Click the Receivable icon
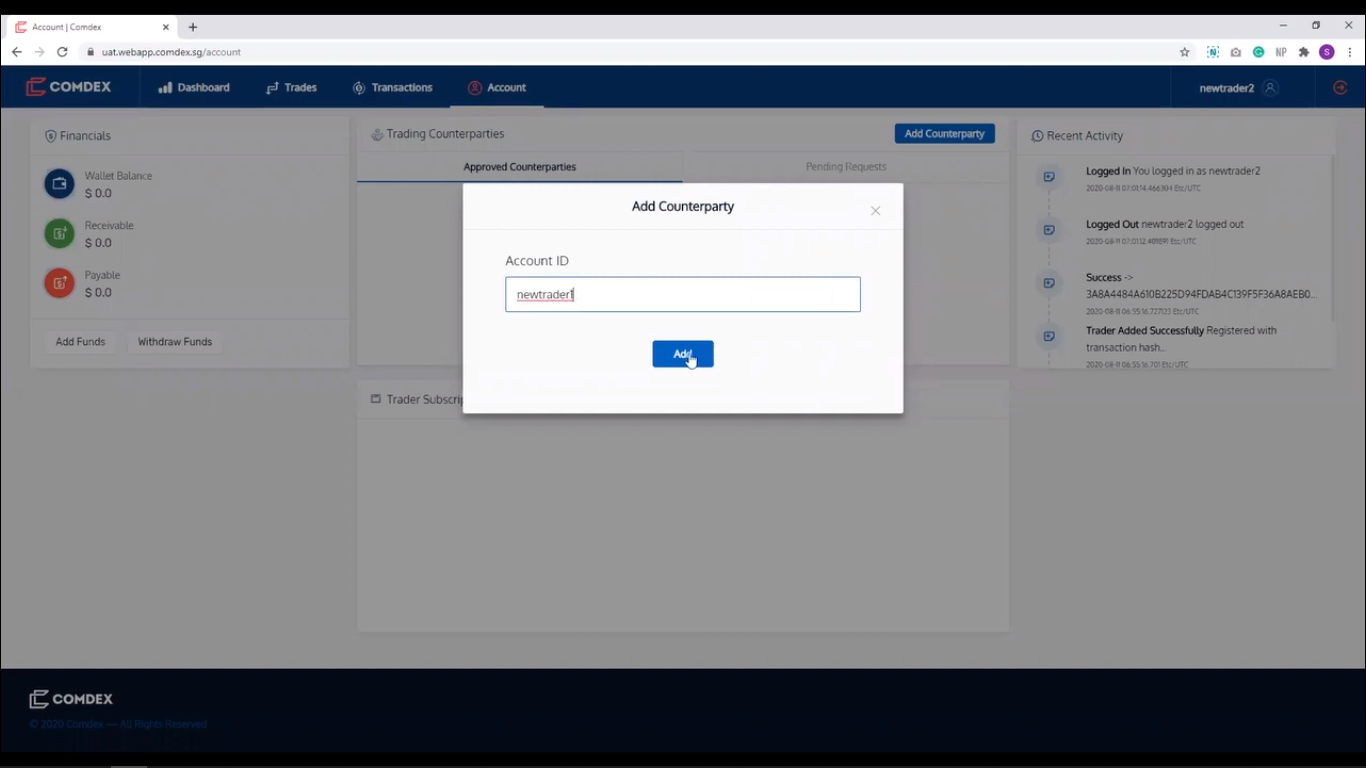1366x768 pixels. (60, 234)
